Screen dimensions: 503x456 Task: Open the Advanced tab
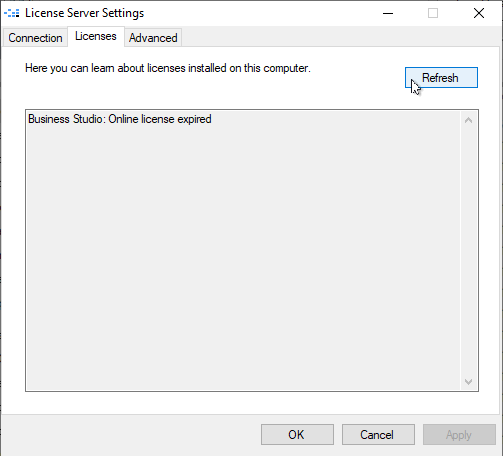[153, 38]
